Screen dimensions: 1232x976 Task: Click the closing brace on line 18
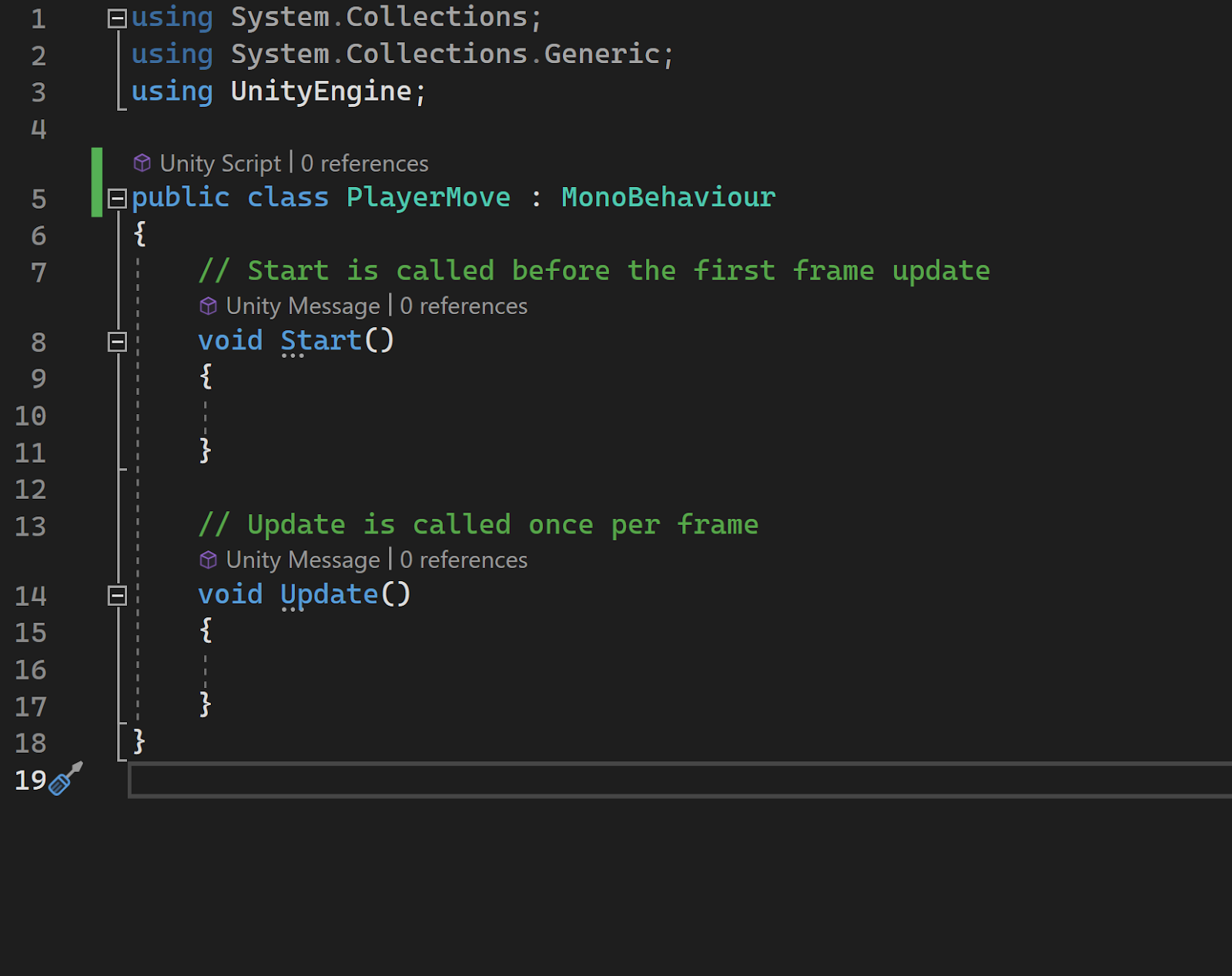pos(139,741)
